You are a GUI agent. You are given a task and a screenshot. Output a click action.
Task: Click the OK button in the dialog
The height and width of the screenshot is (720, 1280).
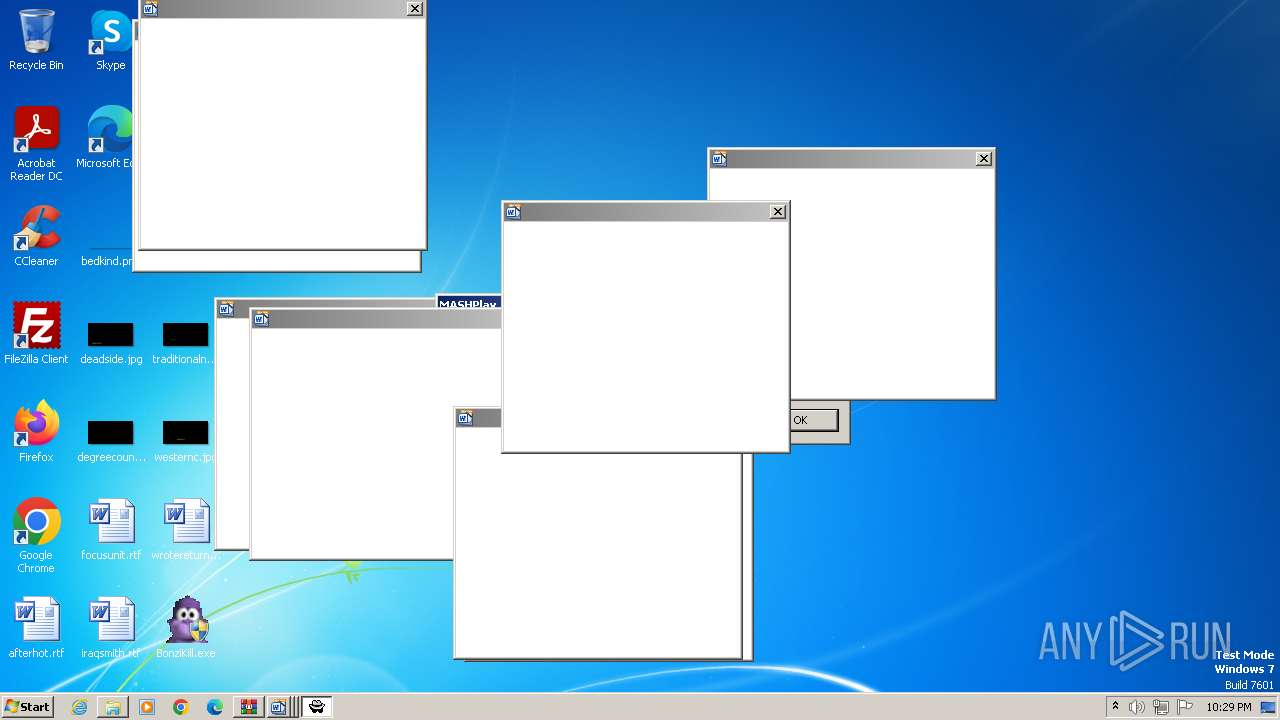(x=813, y=420)
